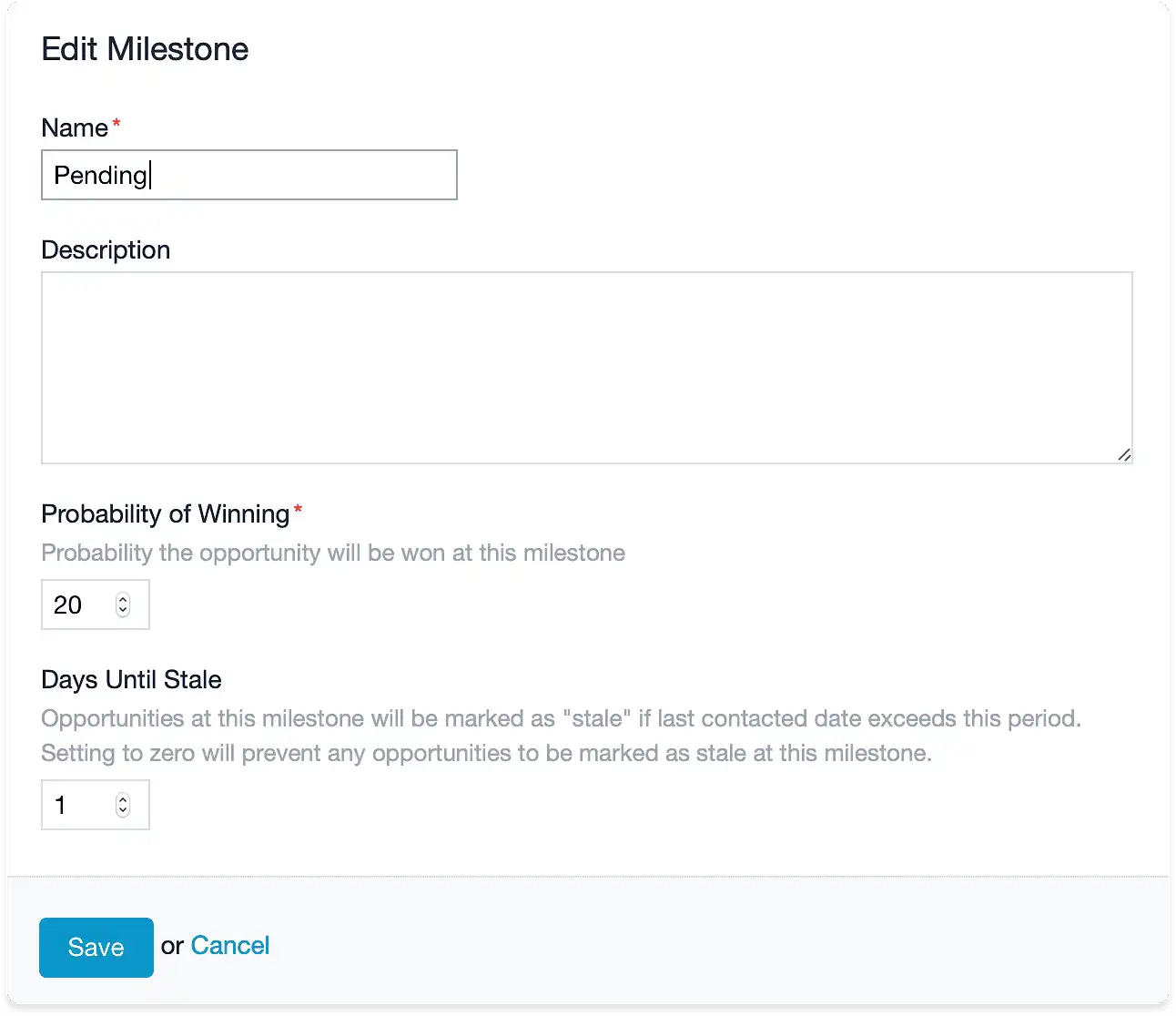Click the stale opportunities explanation text

[561, 736]
